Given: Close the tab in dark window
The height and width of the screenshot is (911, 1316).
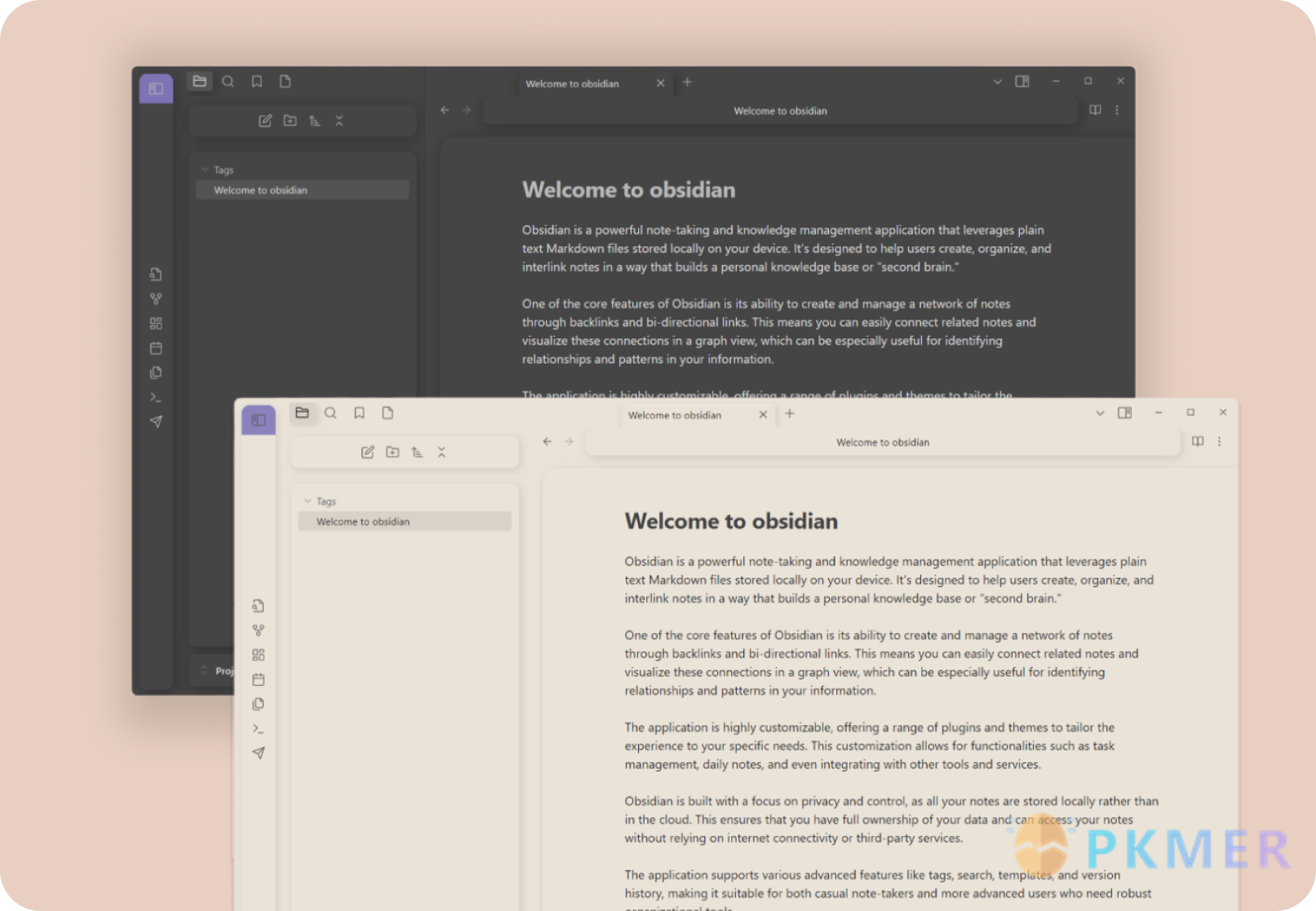Looking at the screenshot, I should pos(661,83).
